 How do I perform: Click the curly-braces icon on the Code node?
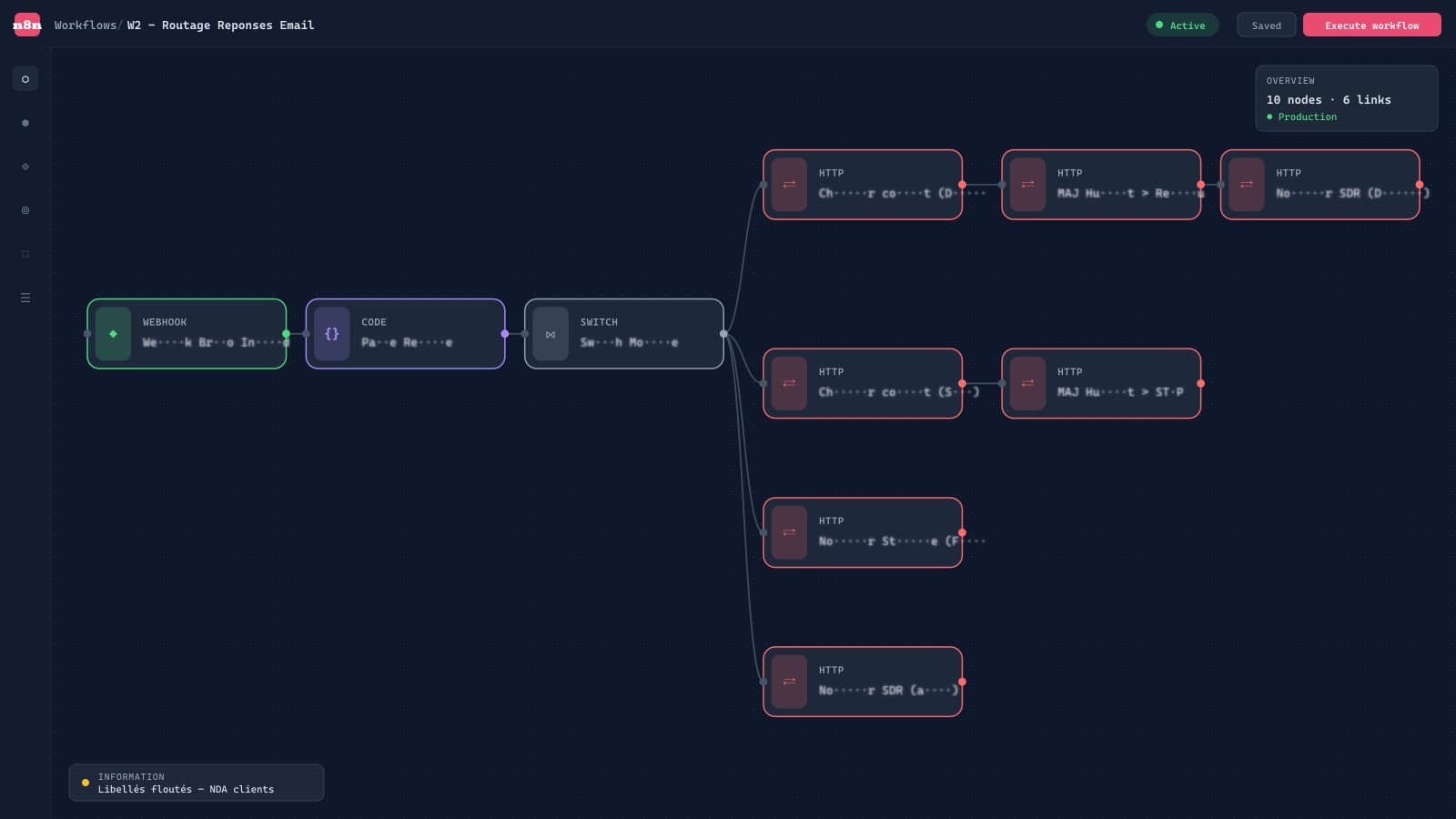click(332, 334)
